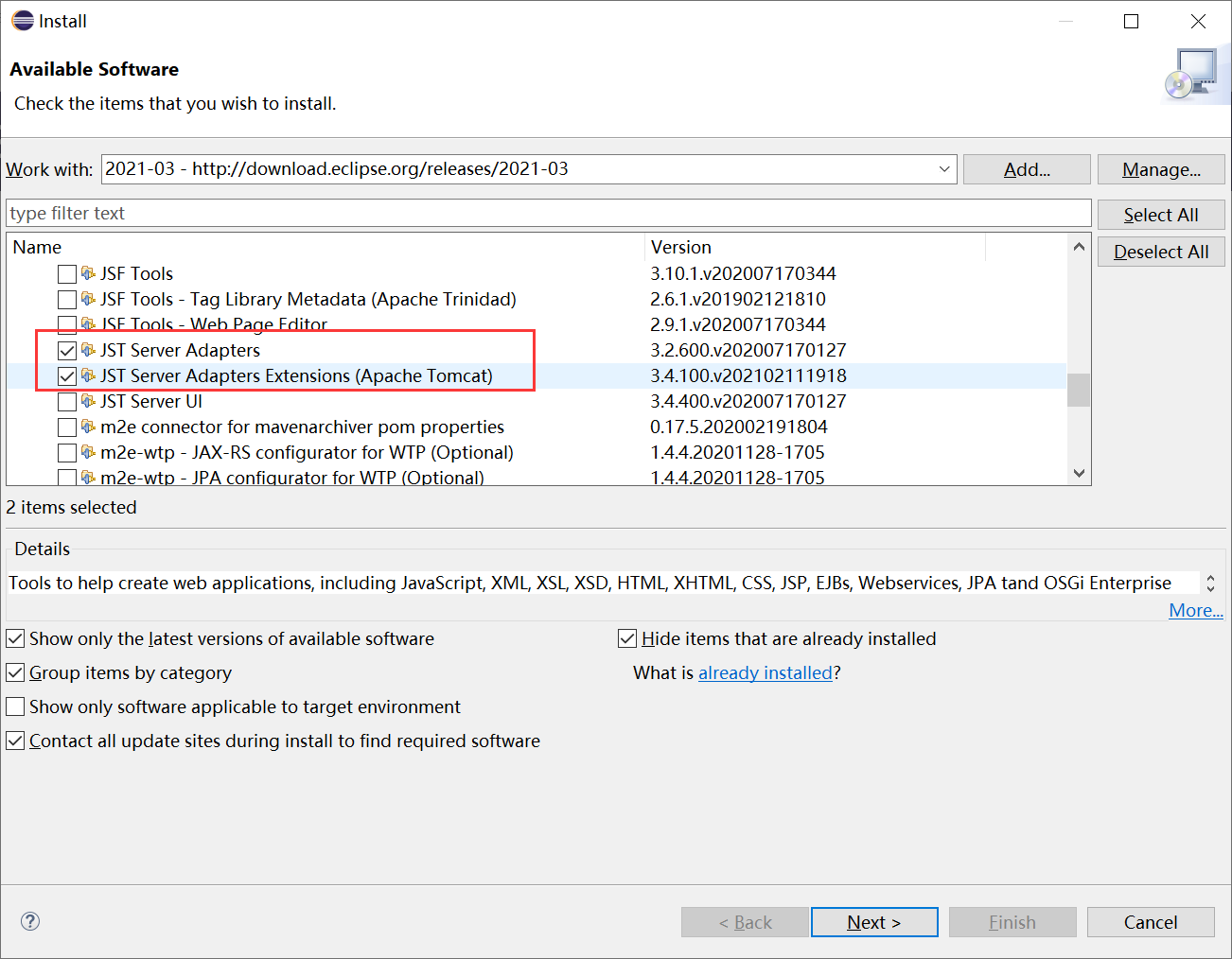Click the Add... button

coord(1027,169)
